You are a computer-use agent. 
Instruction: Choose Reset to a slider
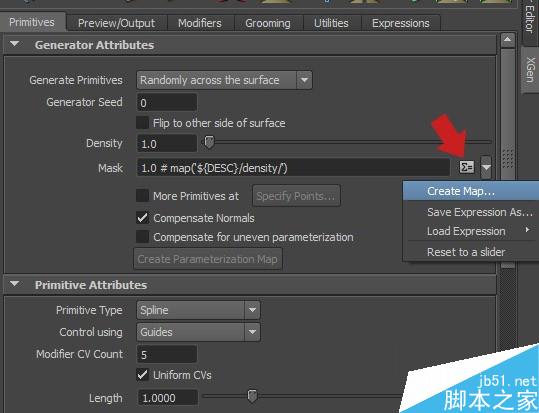tap(471, 252)
